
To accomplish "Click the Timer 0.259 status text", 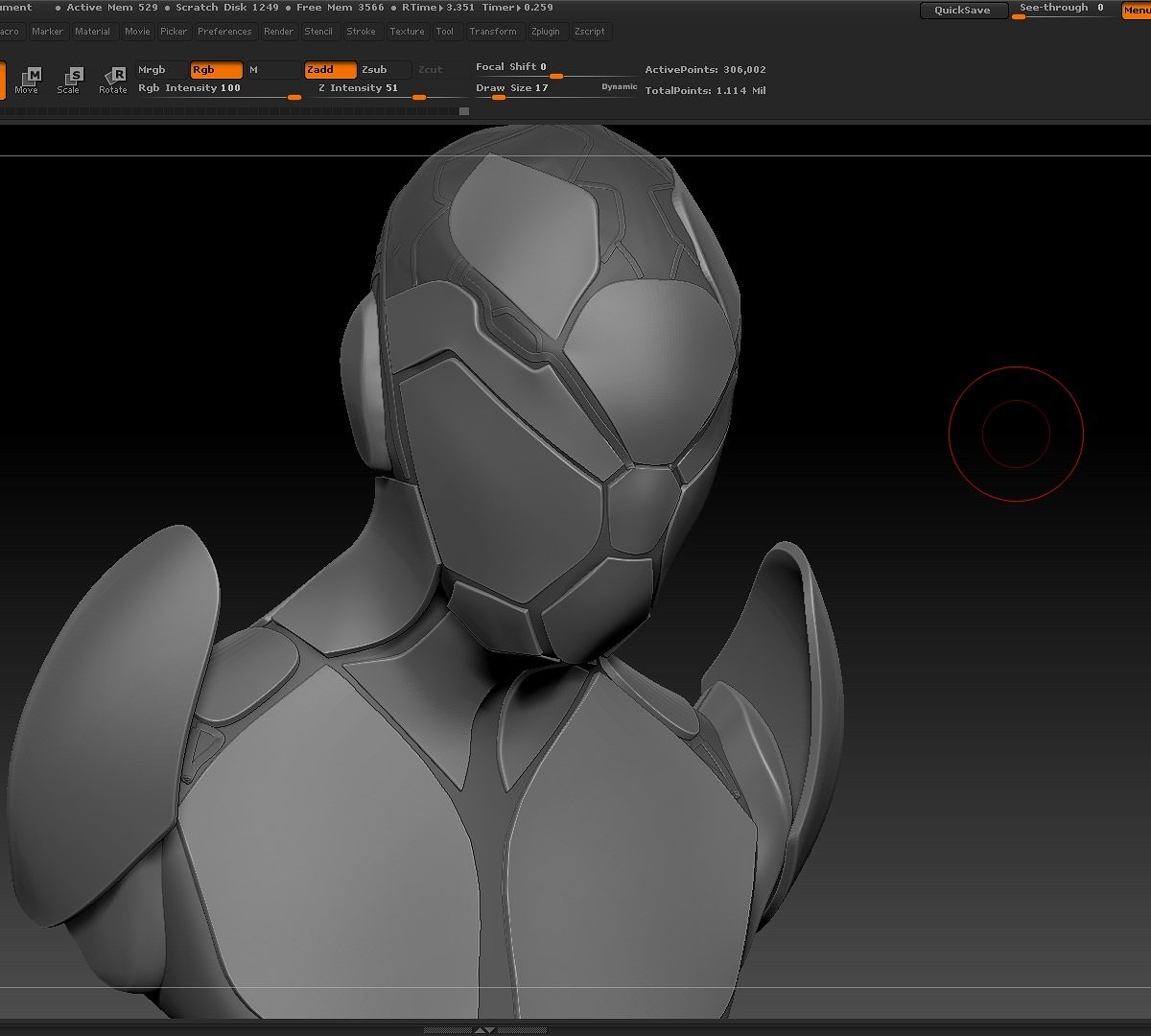I will (517, 8).
